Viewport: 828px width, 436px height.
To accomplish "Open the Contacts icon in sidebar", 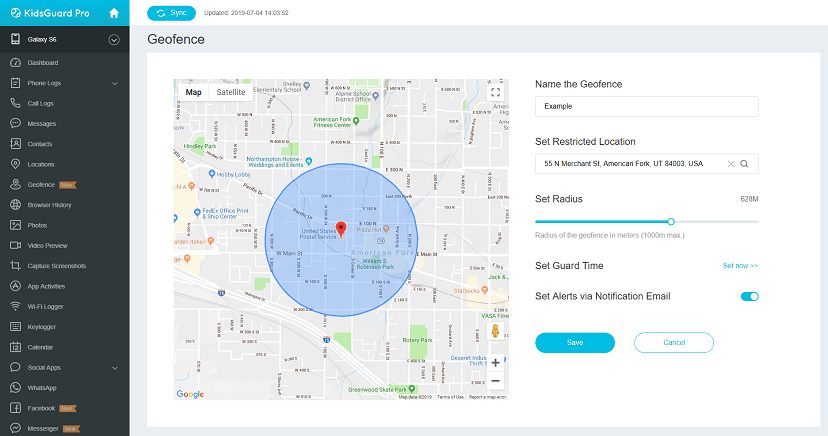I will point(15,144).
